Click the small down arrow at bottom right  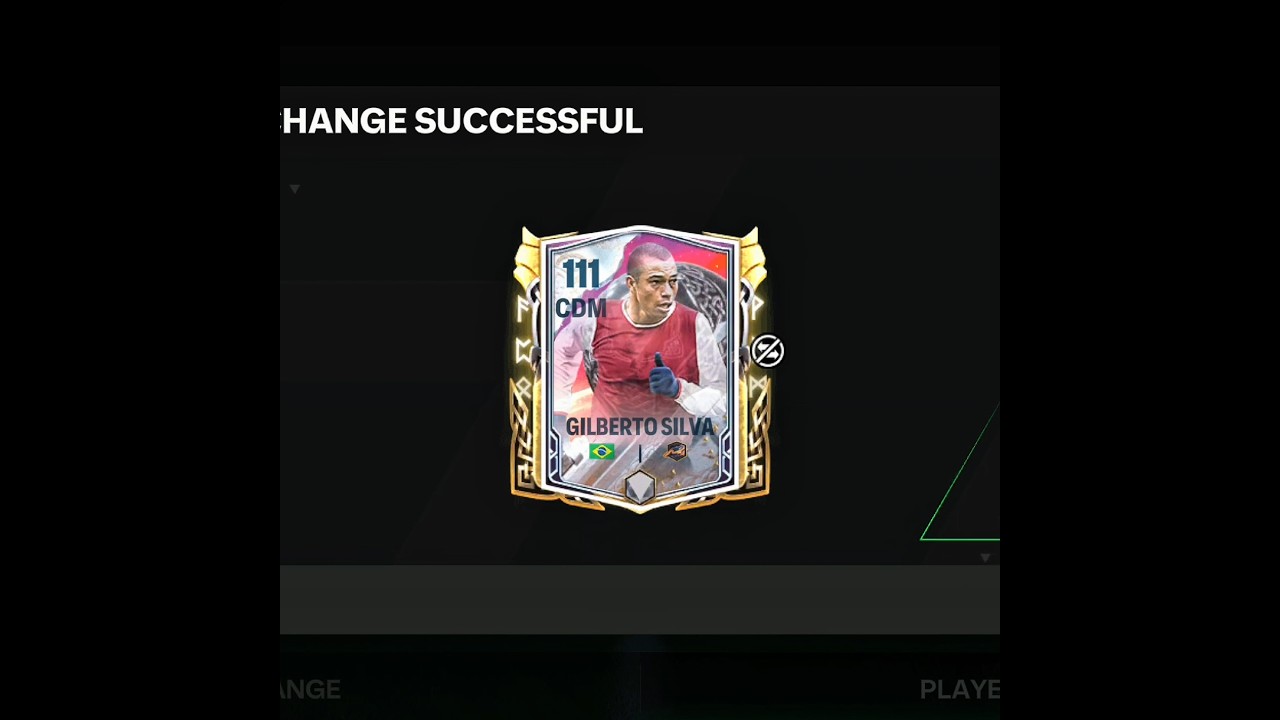pos(985,557)
